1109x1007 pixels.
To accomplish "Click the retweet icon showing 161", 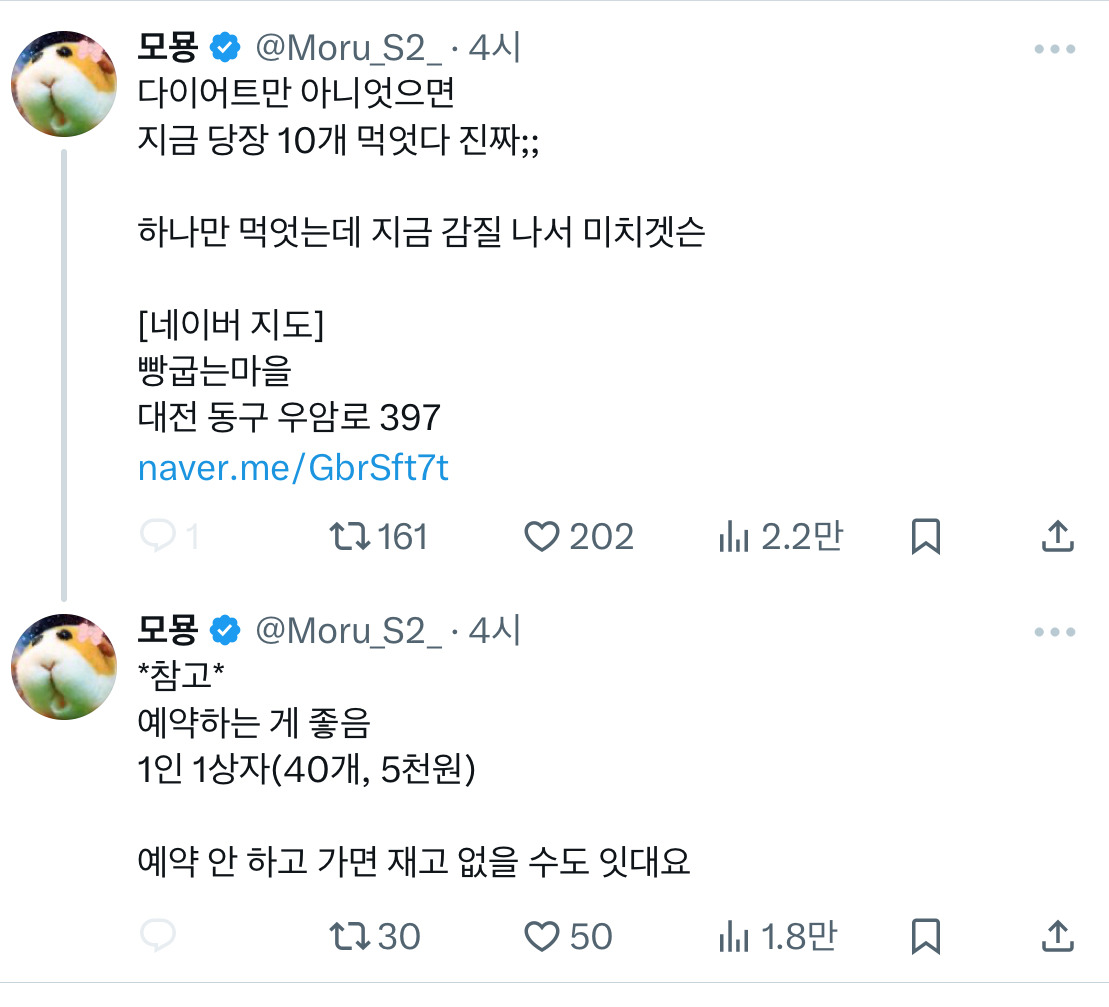I will (x=352, y=536).
